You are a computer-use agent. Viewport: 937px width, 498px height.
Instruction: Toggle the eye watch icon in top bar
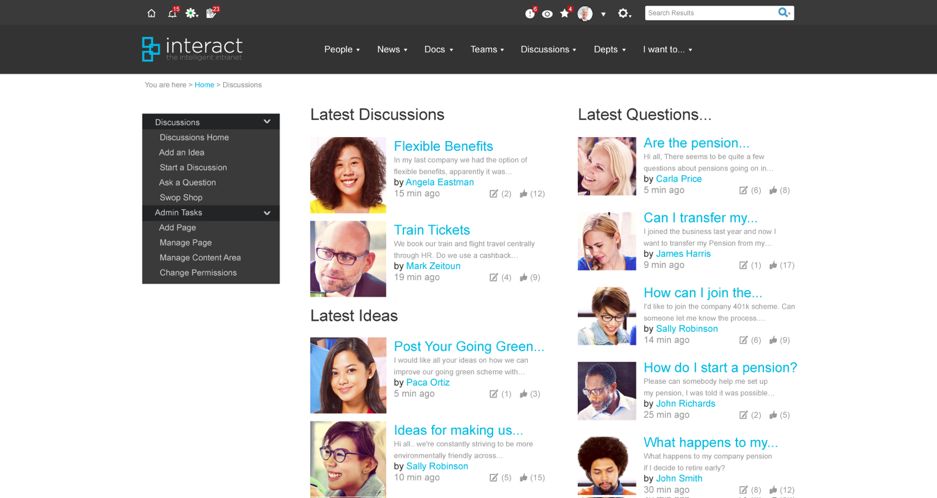[x=547, y=13]
